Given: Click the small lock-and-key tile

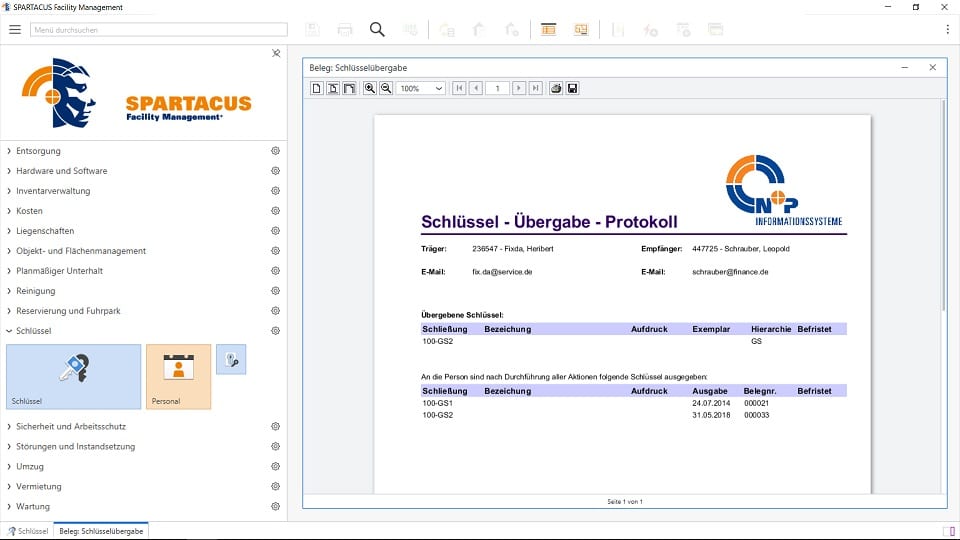Looking at the screenshot, I should click(x=230, y=360).
